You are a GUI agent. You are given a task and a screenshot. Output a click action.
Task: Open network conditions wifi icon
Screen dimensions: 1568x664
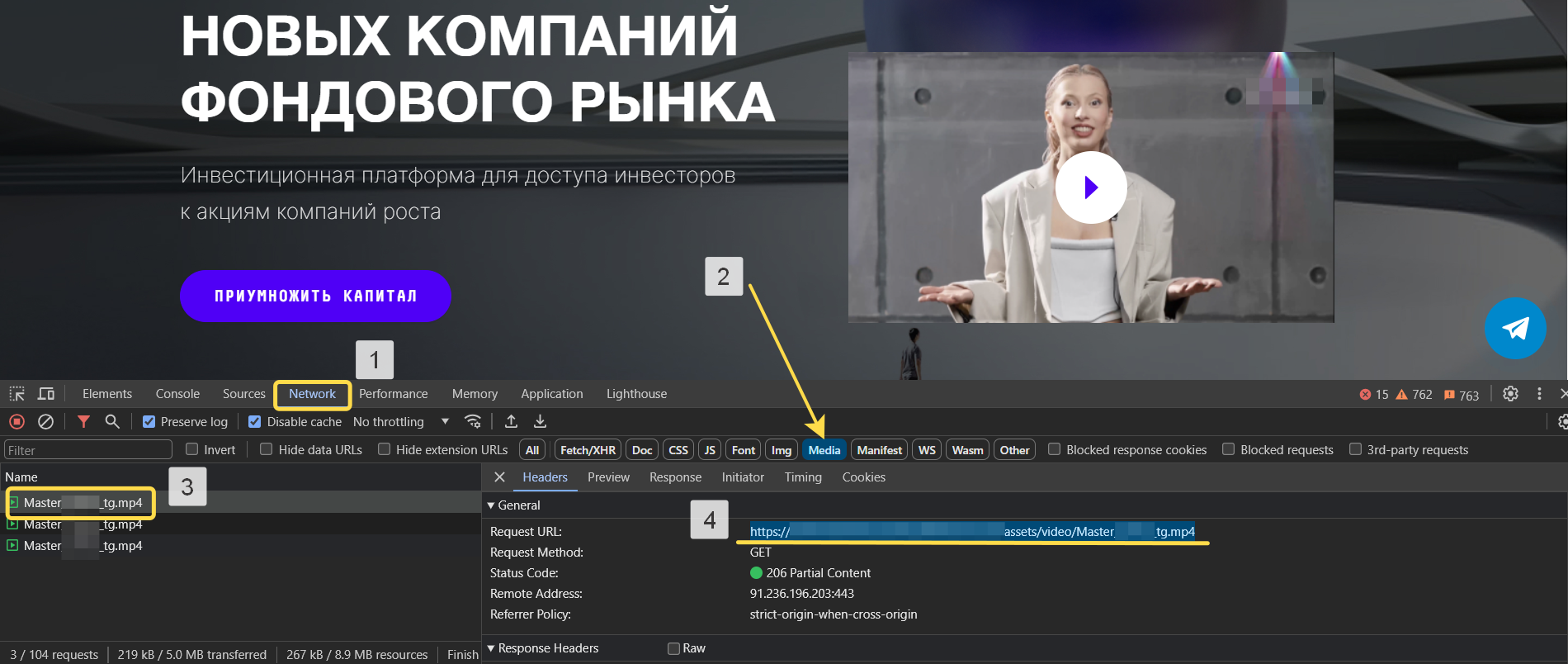click(x=473, y=421)
